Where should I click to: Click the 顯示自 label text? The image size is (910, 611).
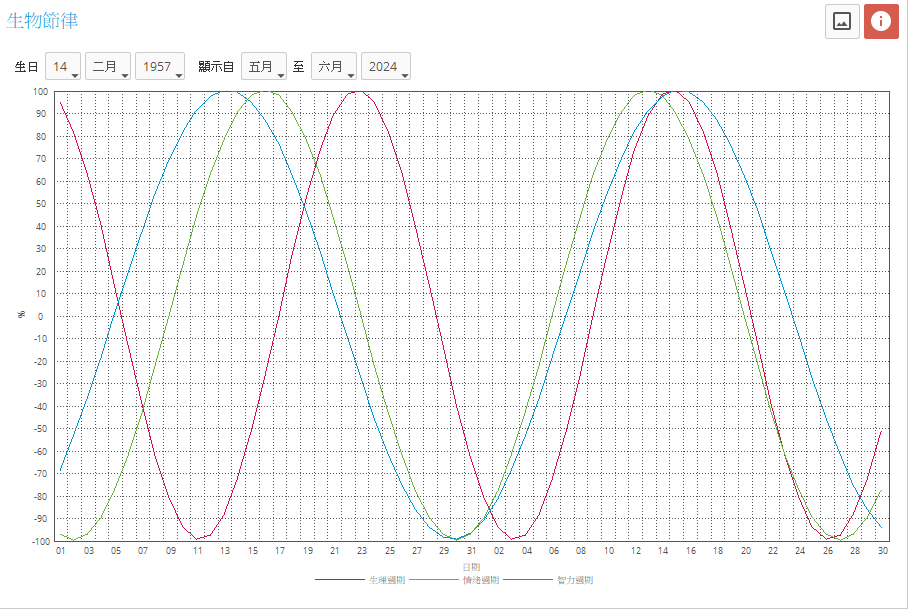(216, 67)
